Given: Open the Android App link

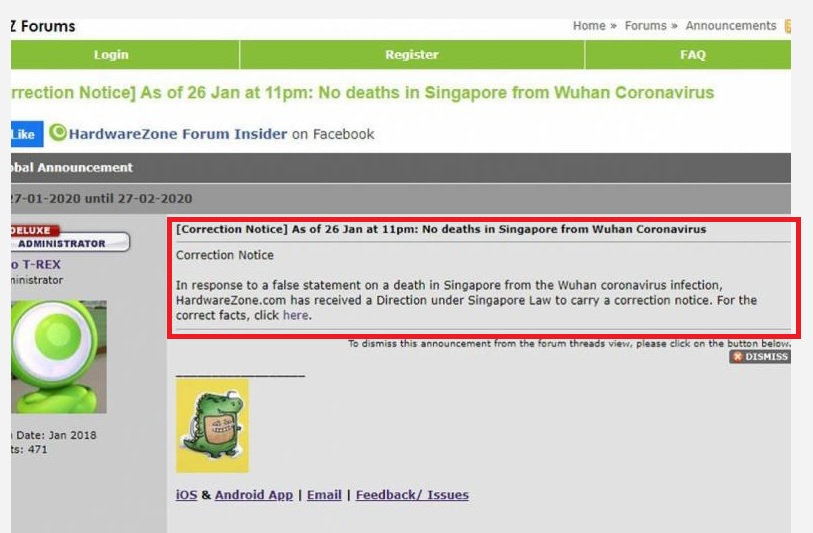Looking at the screenshot, I should pos(254,495).
